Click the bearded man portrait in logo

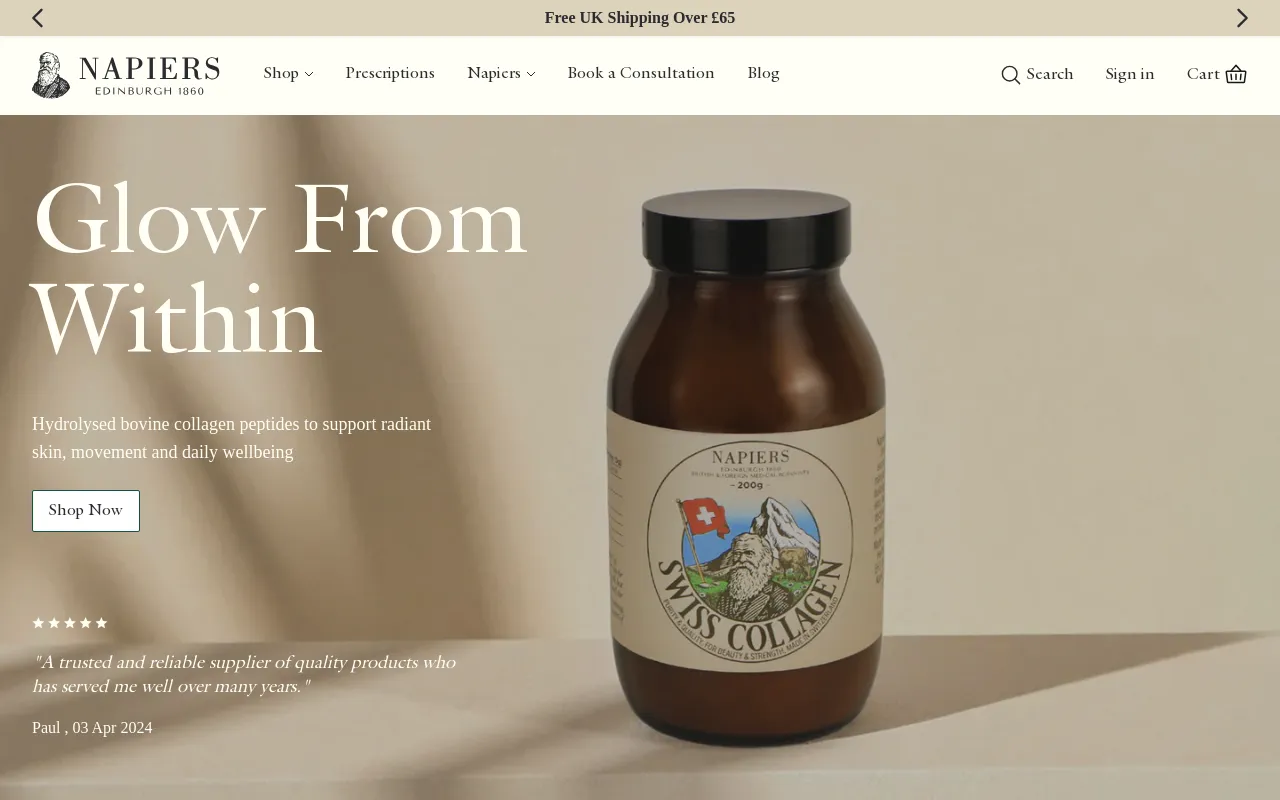[x=50, y=75]
